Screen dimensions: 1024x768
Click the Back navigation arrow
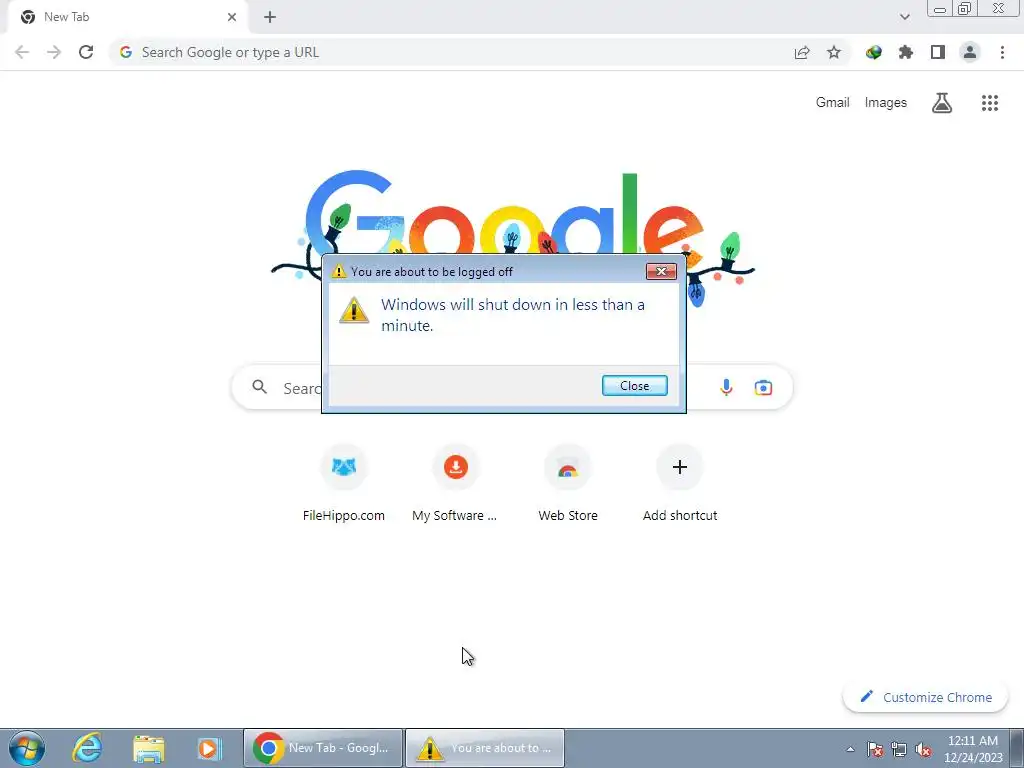pos(22,52)
